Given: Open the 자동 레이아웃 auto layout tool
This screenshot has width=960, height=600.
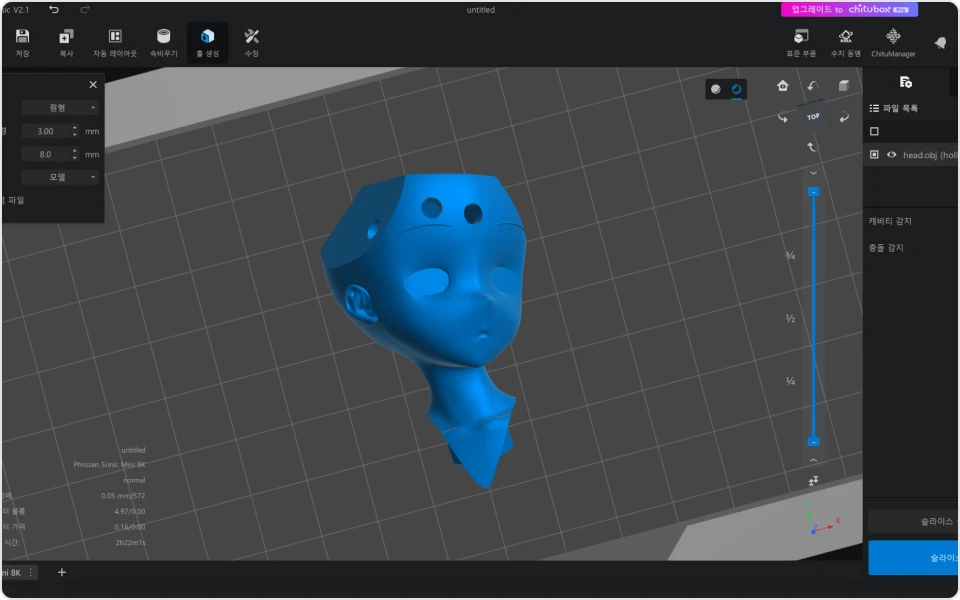Looking at the screenshot, I should tap(114, 42).
